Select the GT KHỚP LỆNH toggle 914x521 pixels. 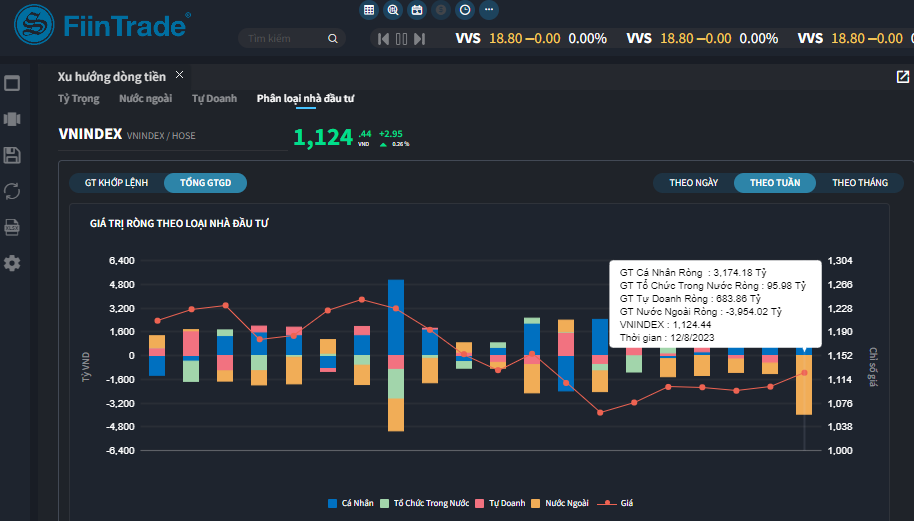[116, 183]
